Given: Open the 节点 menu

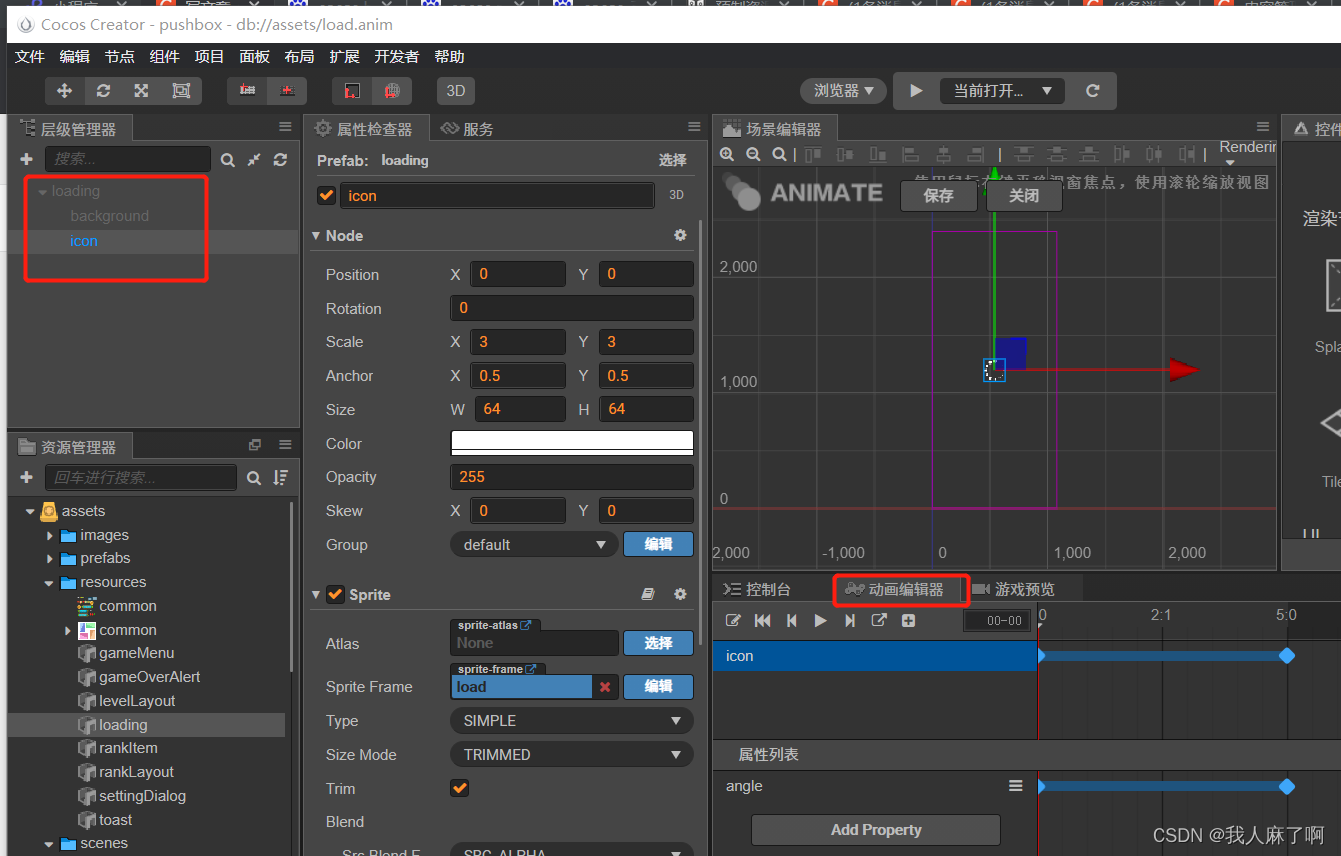Looking at the screenshot, I should coord(120,57).
